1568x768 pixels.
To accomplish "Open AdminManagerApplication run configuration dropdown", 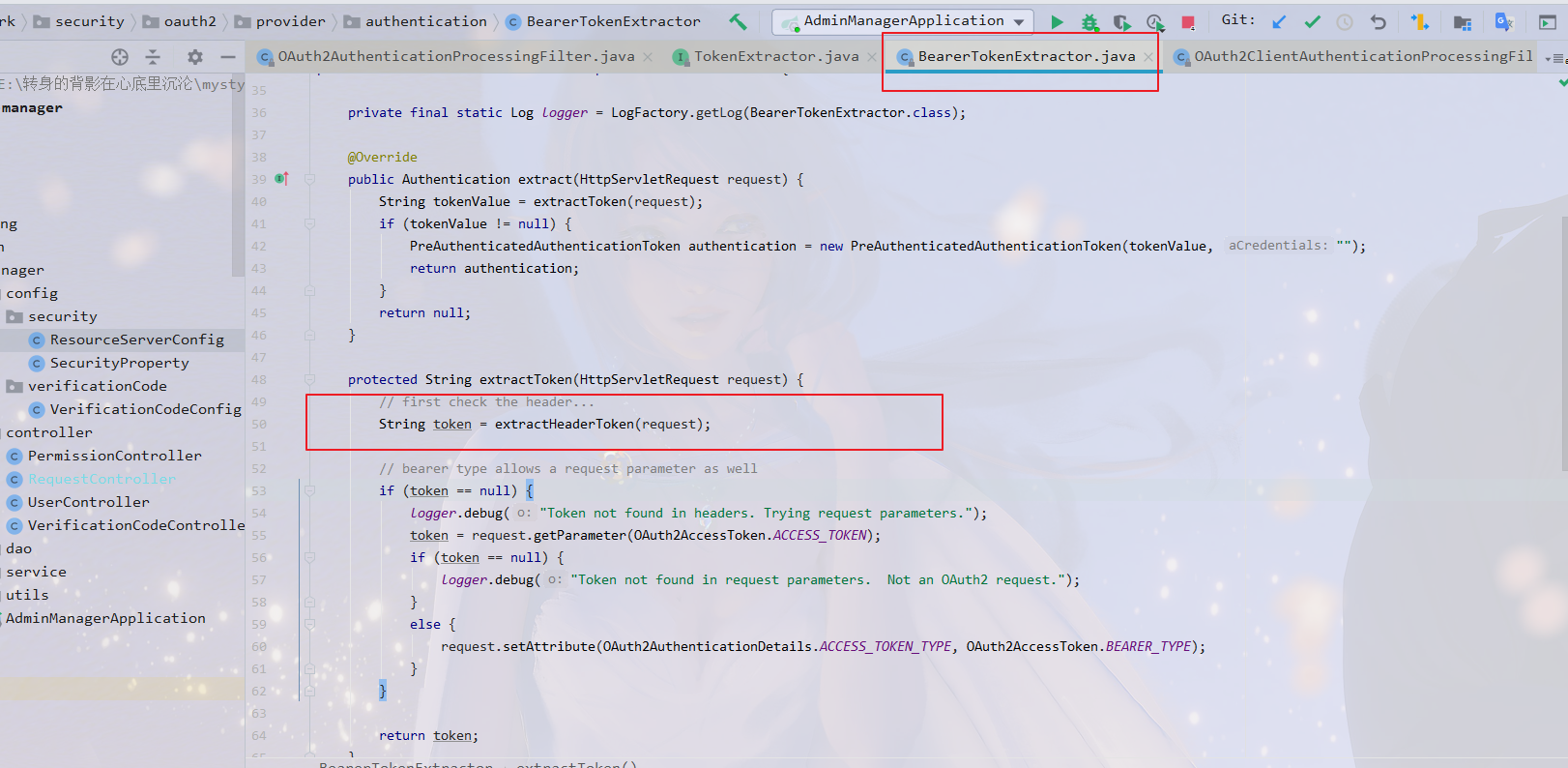I will coord(1019,21).
